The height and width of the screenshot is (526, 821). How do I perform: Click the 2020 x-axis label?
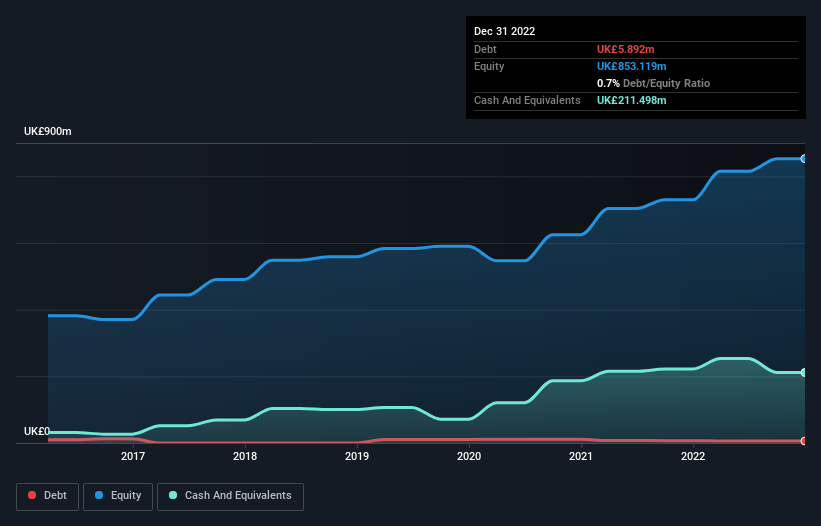pos(469,456)
